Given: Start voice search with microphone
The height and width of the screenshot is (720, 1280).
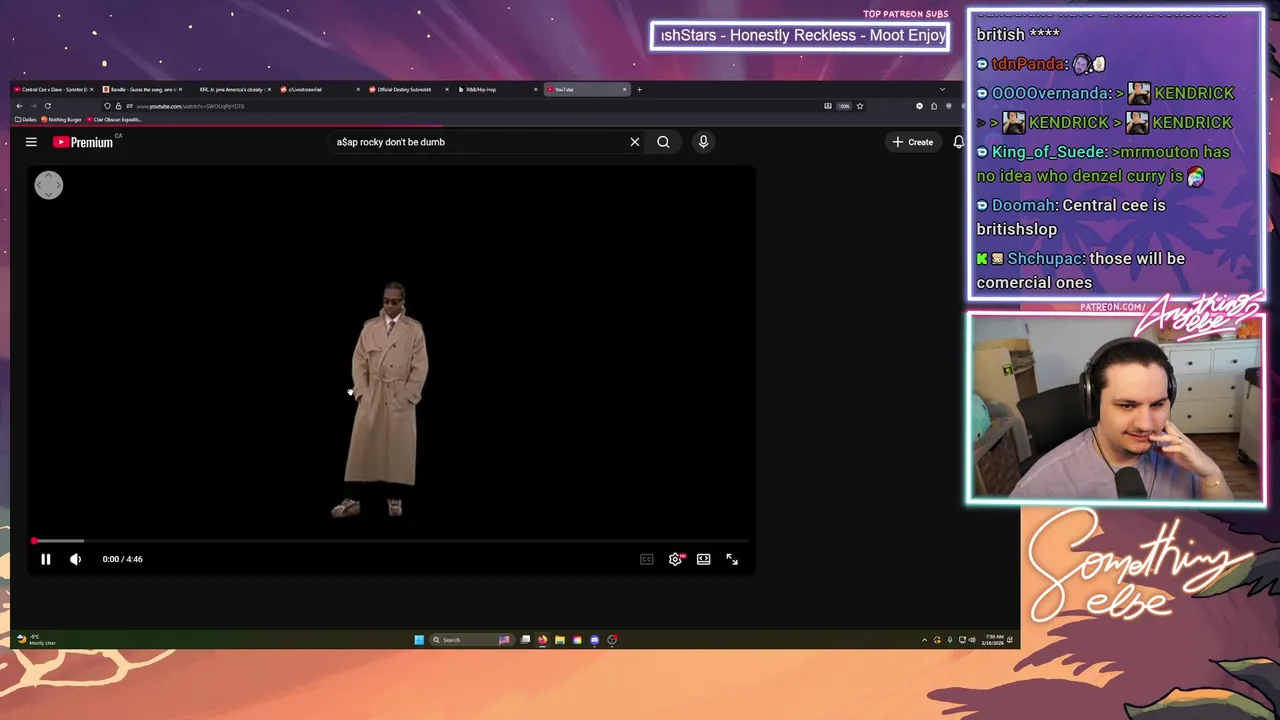Looking at the screenshot, I should point(703,142).
